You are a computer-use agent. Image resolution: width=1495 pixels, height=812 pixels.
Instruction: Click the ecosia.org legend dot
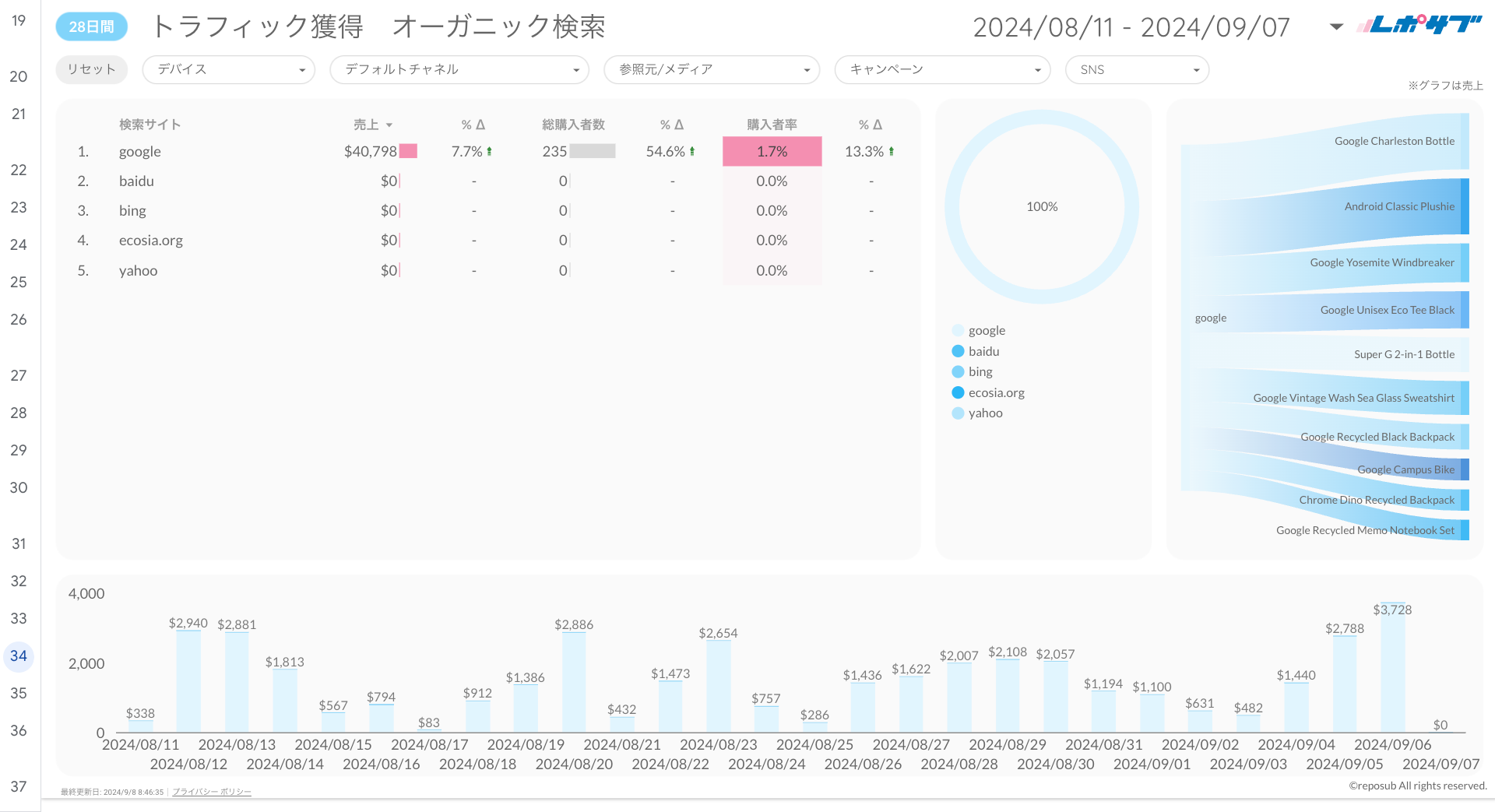[957, 392]
